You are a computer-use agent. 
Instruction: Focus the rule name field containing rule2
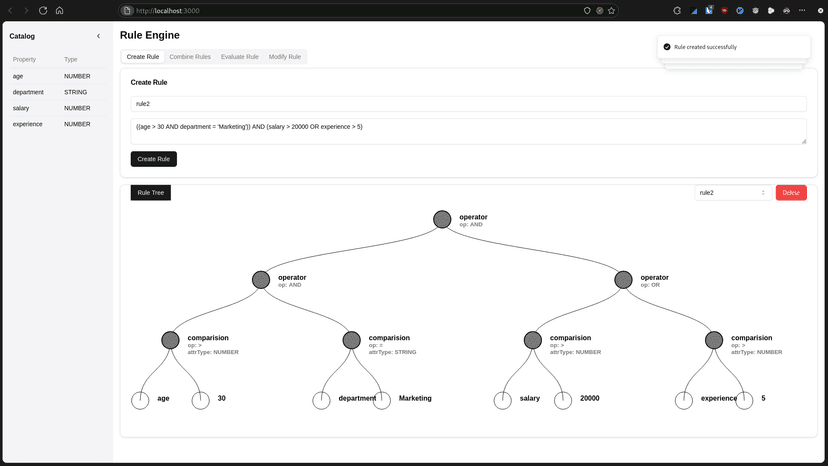[468, 104]
